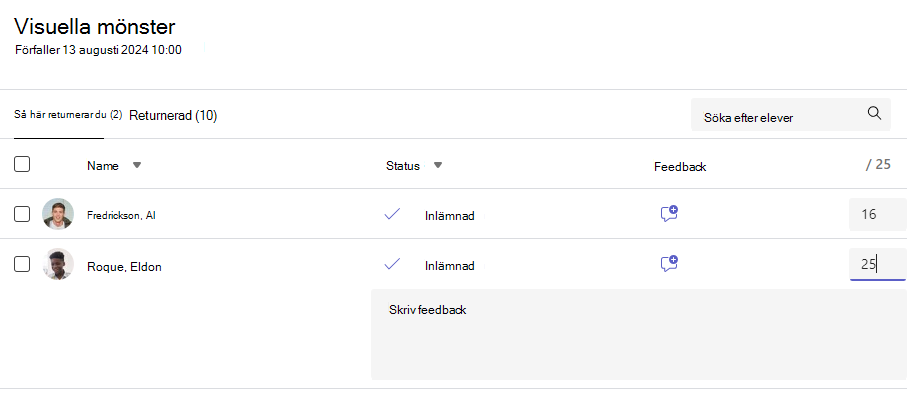This screenshot has width=907, height=393.
Task: Select the Så här returnerar du tab
Action: click(68, 115)
